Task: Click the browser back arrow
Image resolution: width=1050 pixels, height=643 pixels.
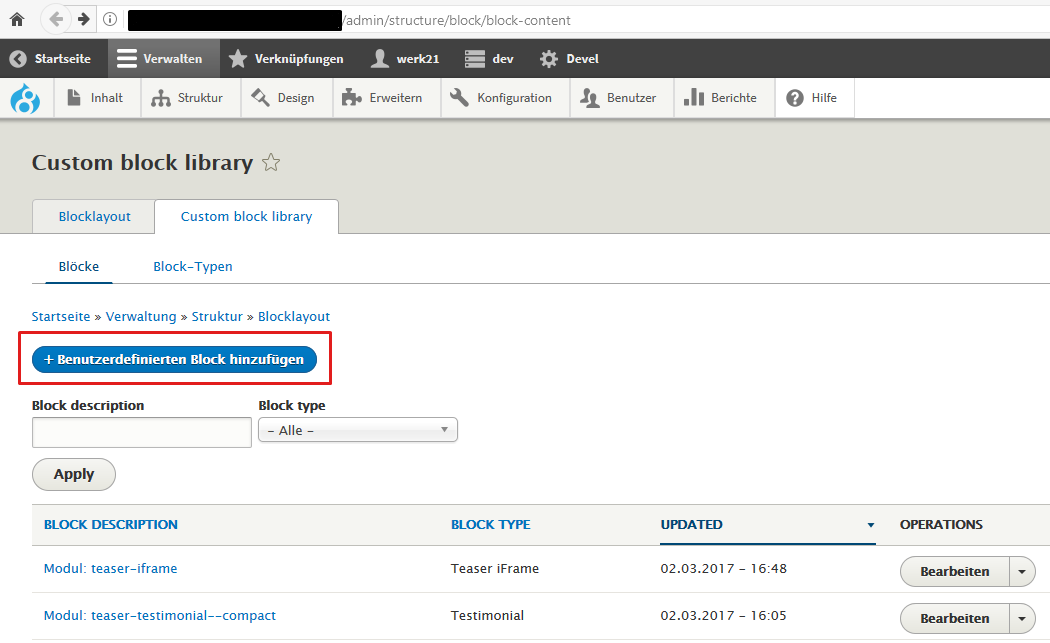Action: tap(56, 19)
